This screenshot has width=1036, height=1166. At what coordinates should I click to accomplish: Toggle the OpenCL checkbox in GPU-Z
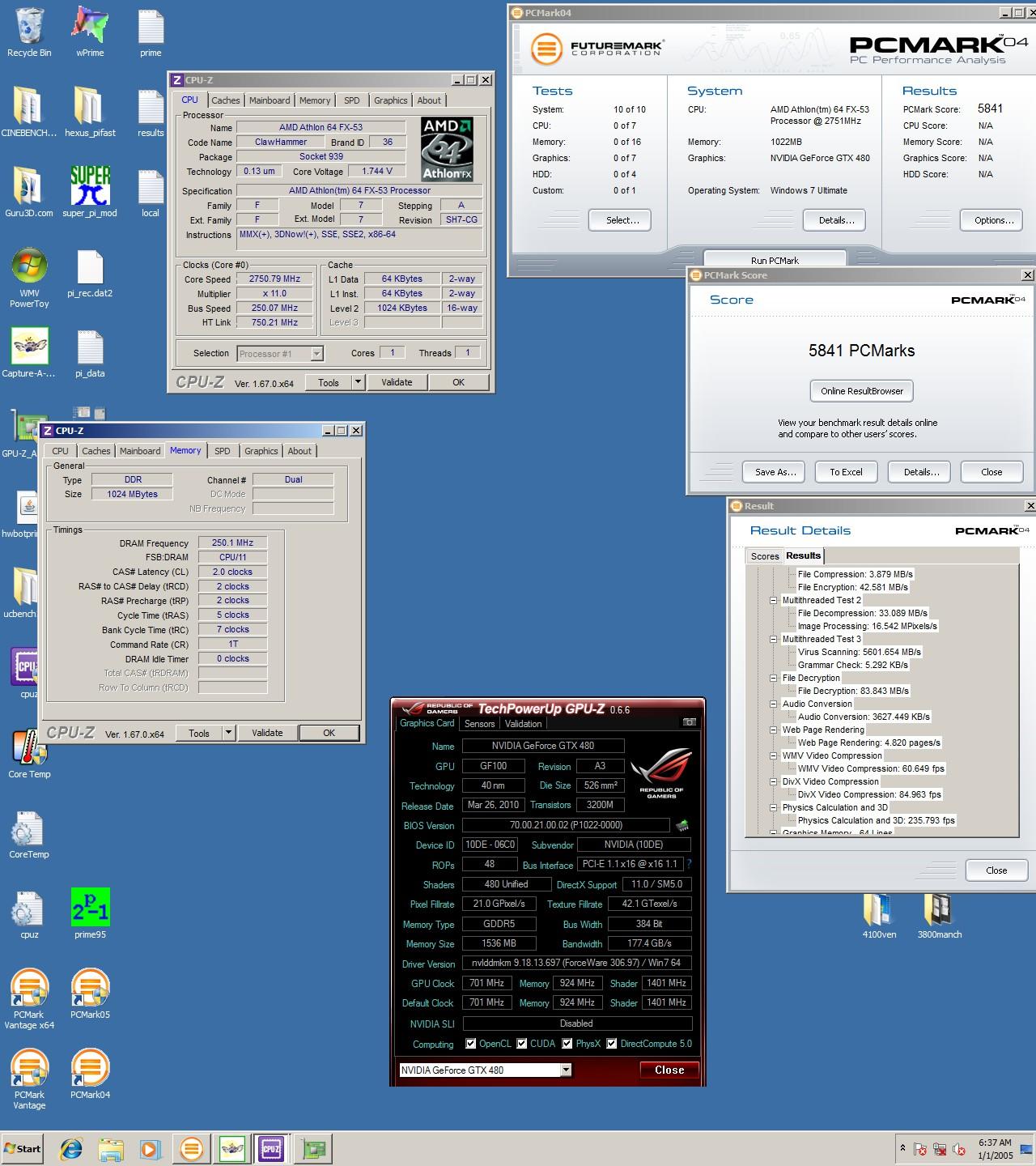tap(470, 1044)
